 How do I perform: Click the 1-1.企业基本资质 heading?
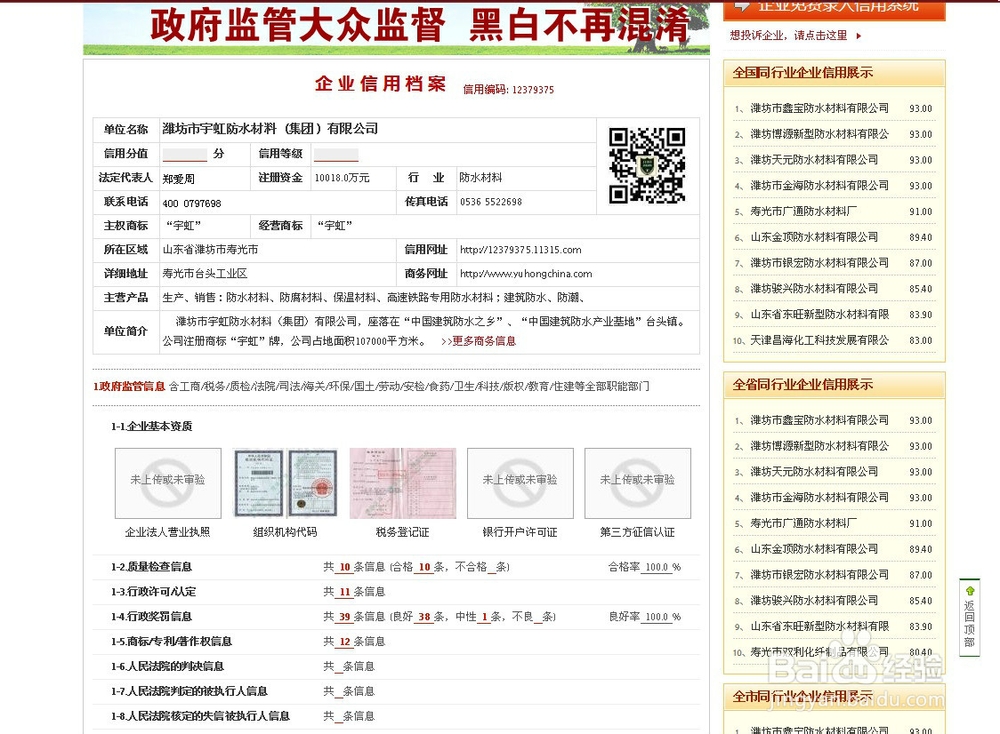pyautogui.click(x=152, y=427)
